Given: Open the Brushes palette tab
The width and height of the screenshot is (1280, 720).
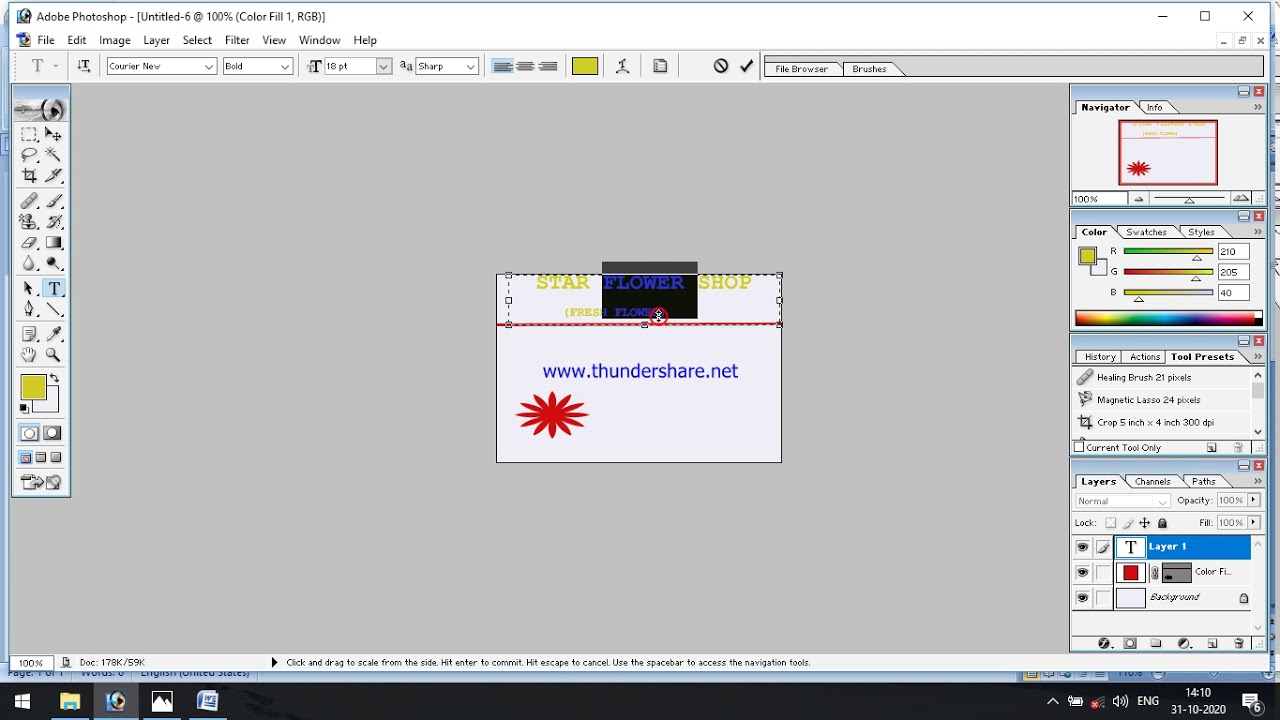Looking at the screenshot, I should click(869, 69).
